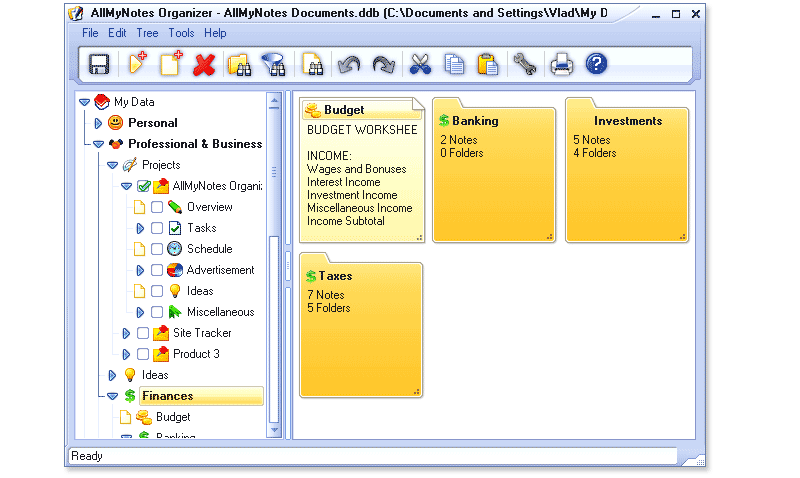Click the lightbulb icon beside top-level Ideas
Screen dimensions: 800x478
[130, 375]
